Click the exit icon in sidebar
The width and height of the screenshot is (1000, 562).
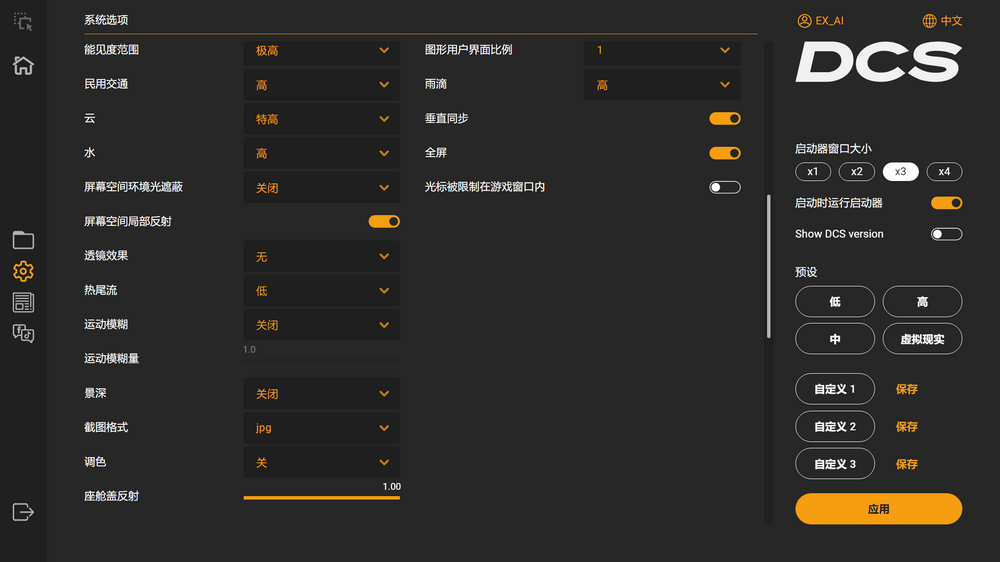tap(23, 511)
